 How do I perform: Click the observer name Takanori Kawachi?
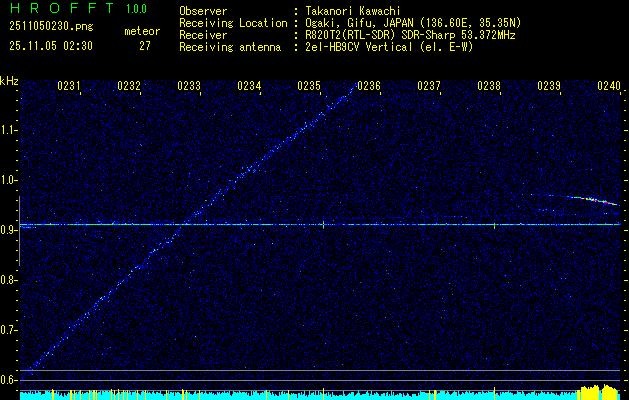[353, 11]
